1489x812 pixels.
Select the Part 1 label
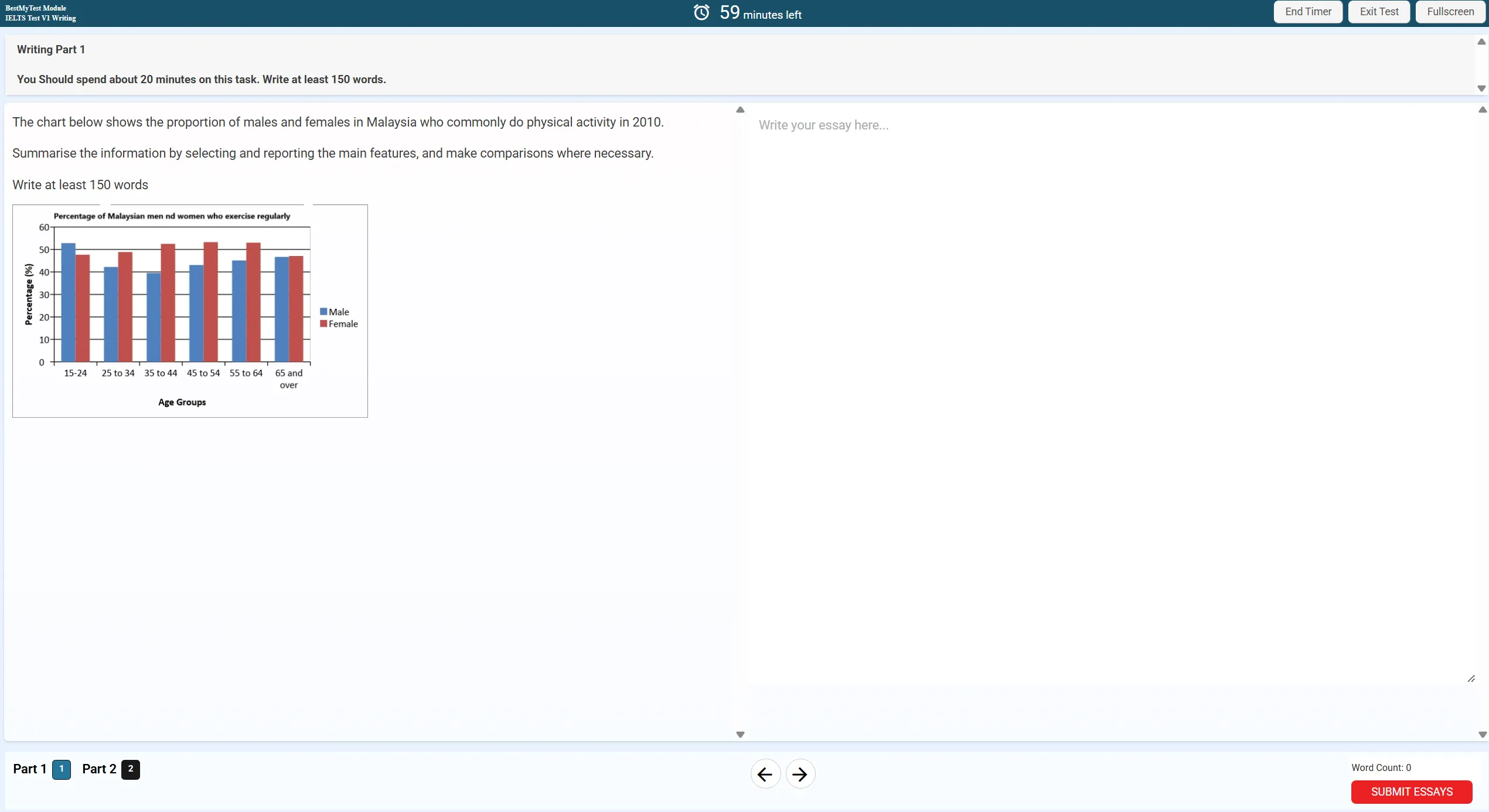click(30, 769)
